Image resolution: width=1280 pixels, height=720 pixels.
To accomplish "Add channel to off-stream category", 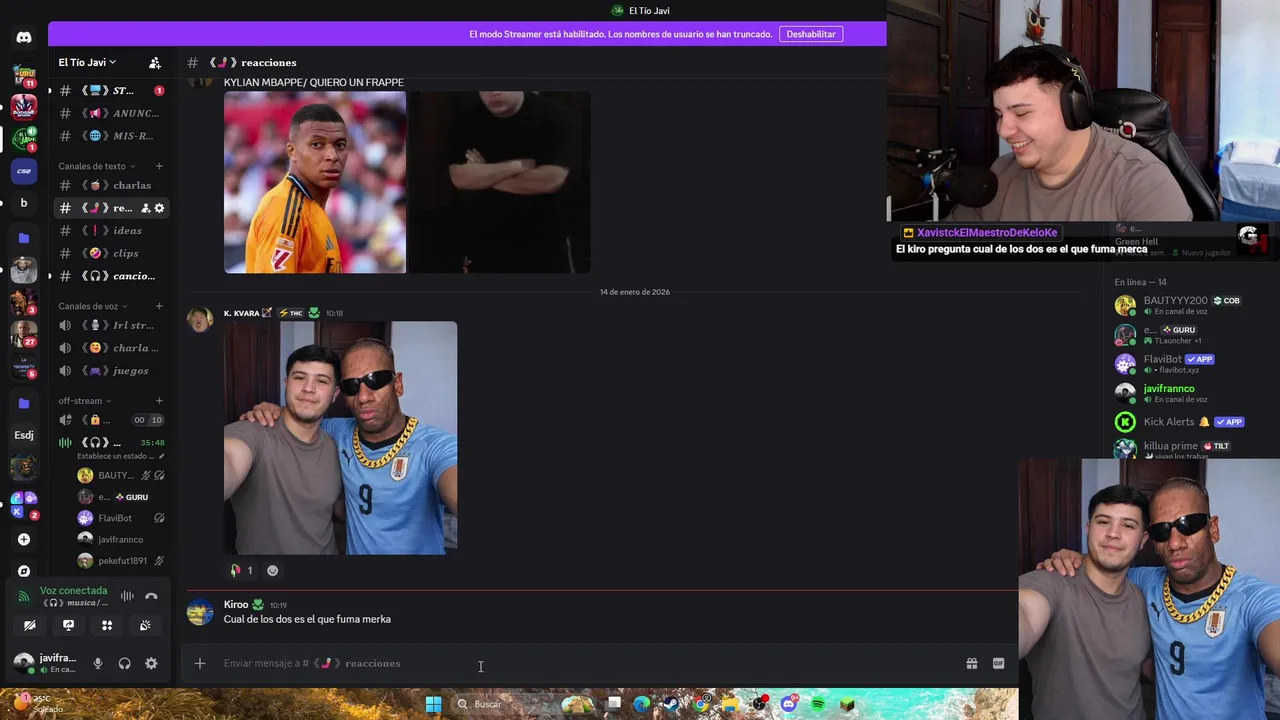I will pos(159,401).
